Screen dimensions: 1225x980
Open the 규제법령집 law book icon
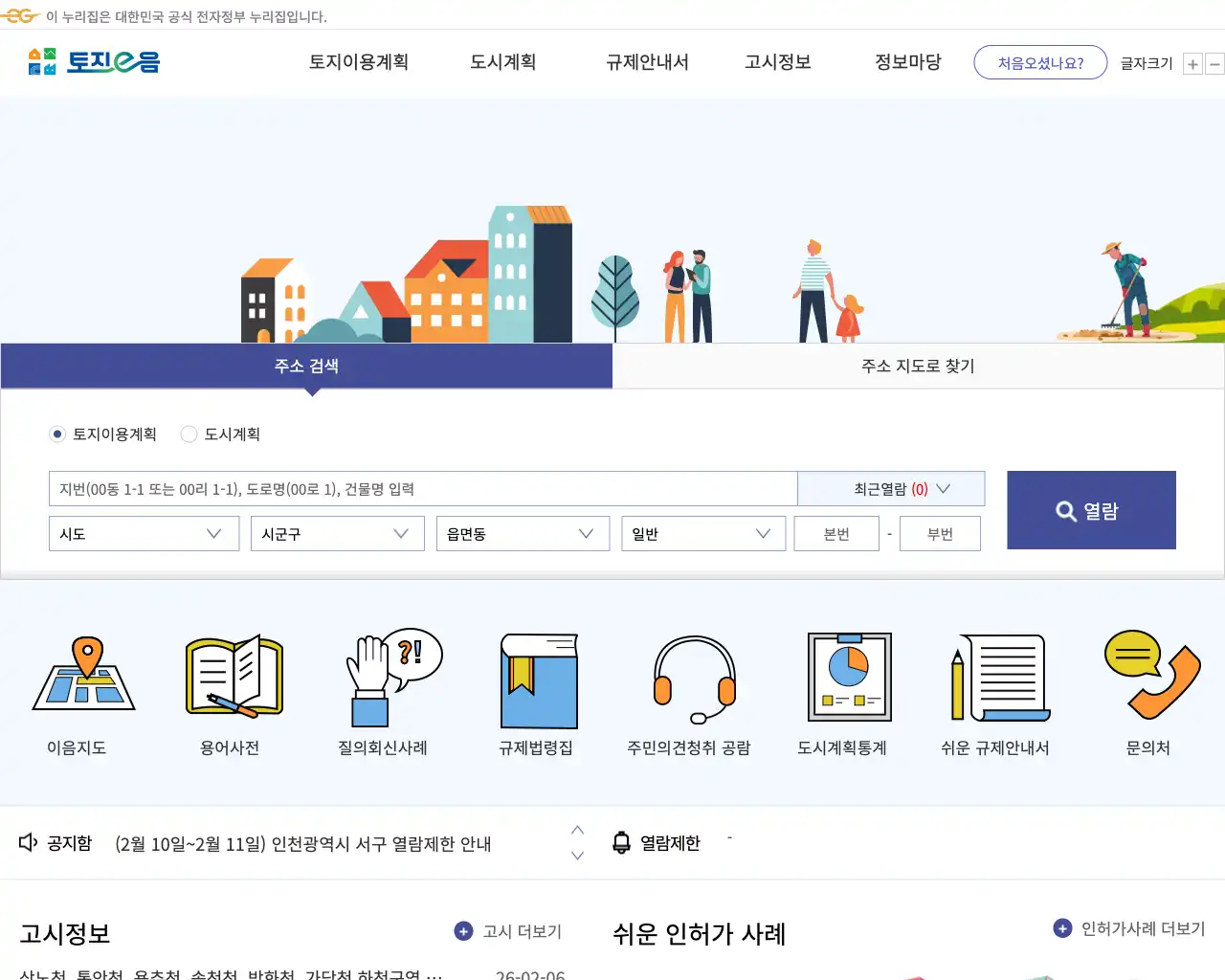click(x=536, y=679)
